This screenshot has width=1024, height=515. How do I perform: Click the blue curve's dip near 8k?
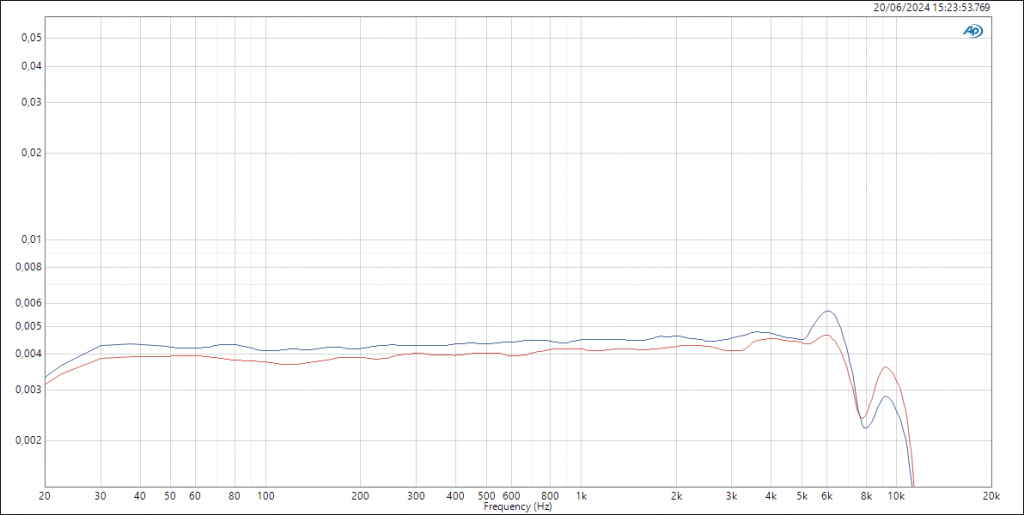point(865,428)
